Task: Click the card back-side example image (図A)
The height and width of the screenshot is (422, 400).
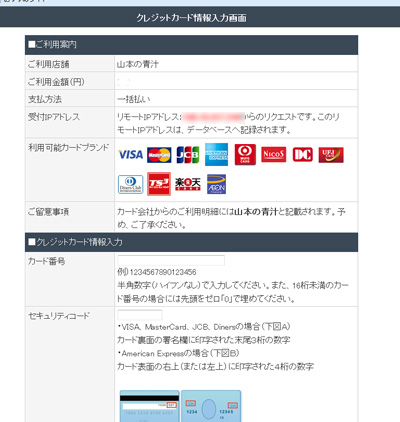Action: coord(150,406)
